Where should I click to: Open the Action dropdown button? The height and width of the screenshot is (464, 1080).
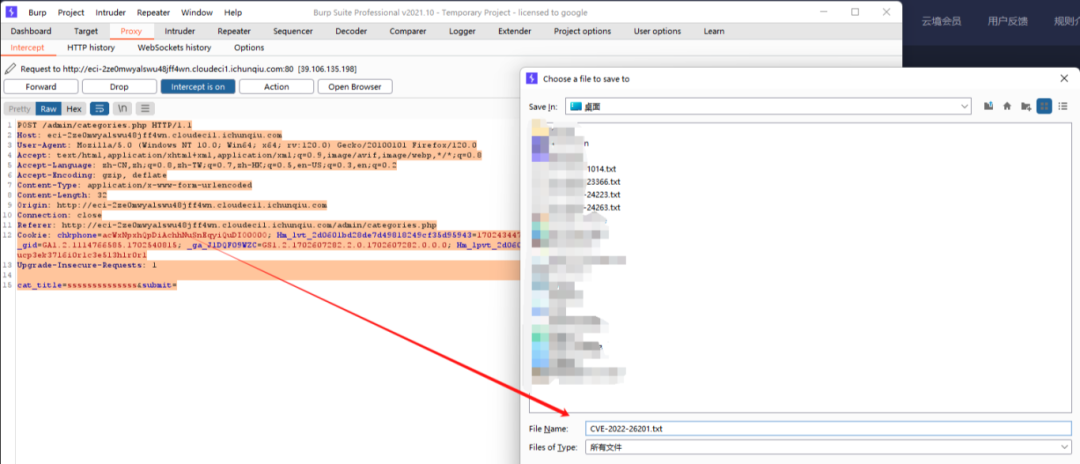pos(277,87)
